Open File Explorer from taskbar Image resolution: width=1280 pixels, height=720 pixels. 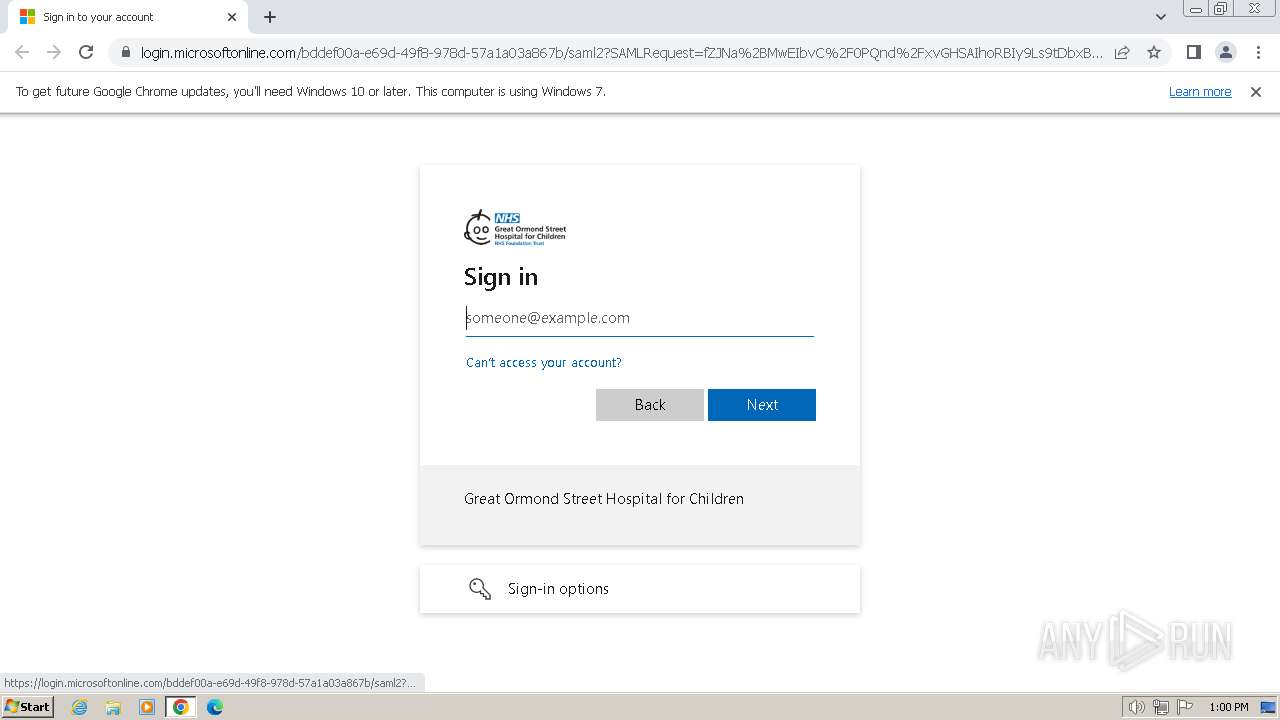pyautogui.click(x=113, y=707)
